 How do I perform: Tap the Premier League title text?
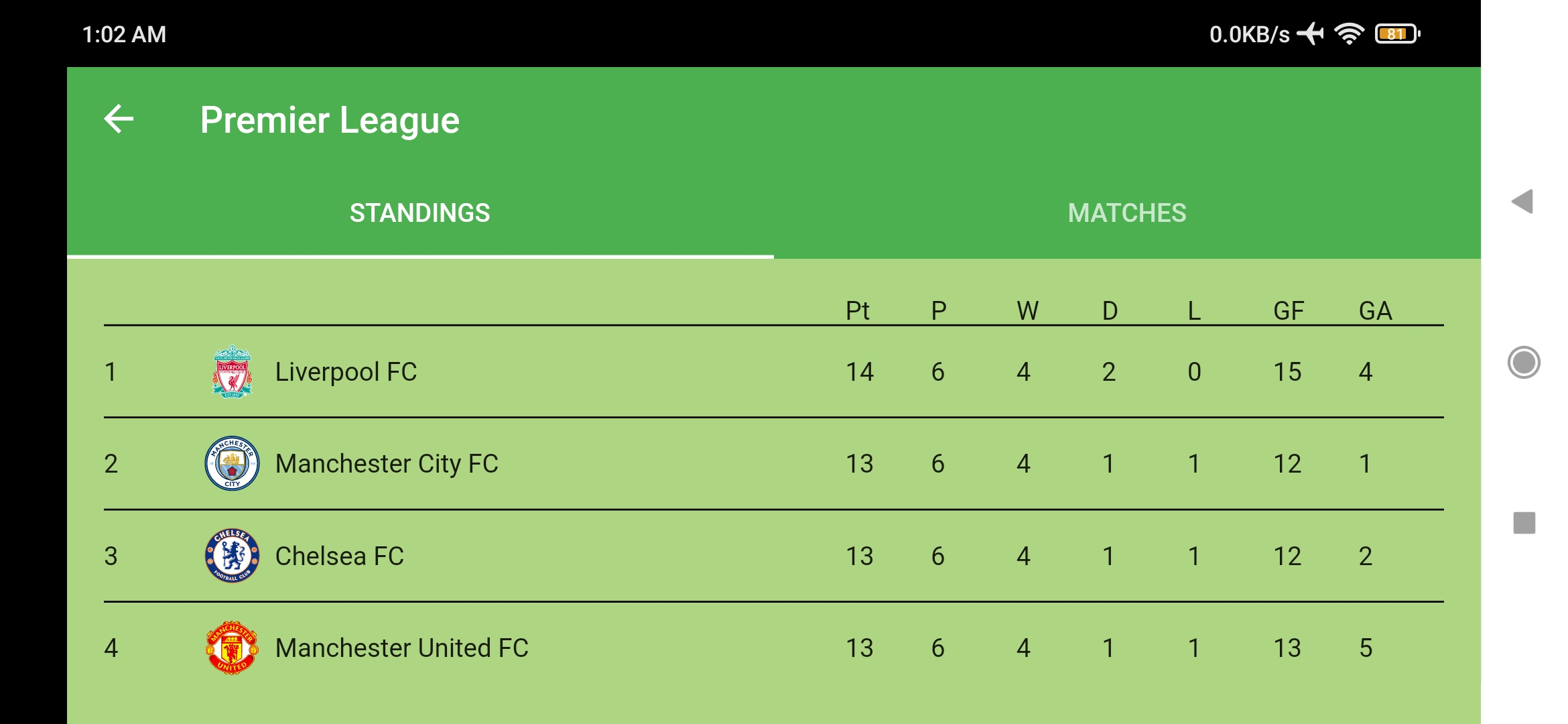click(330, 119)
